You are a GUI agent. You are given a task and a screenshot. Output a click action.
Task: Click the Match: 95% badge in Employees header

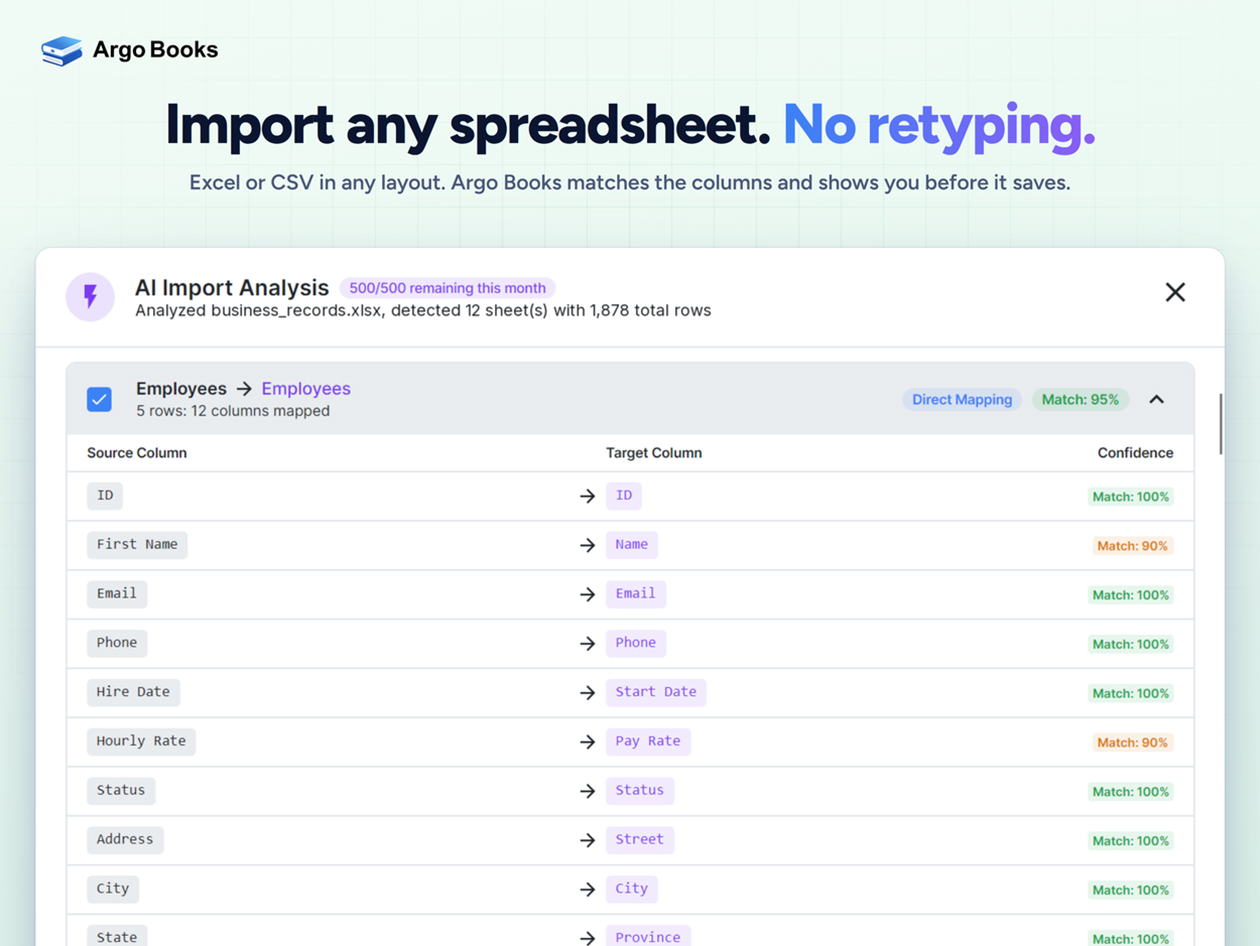(1080, 399)
